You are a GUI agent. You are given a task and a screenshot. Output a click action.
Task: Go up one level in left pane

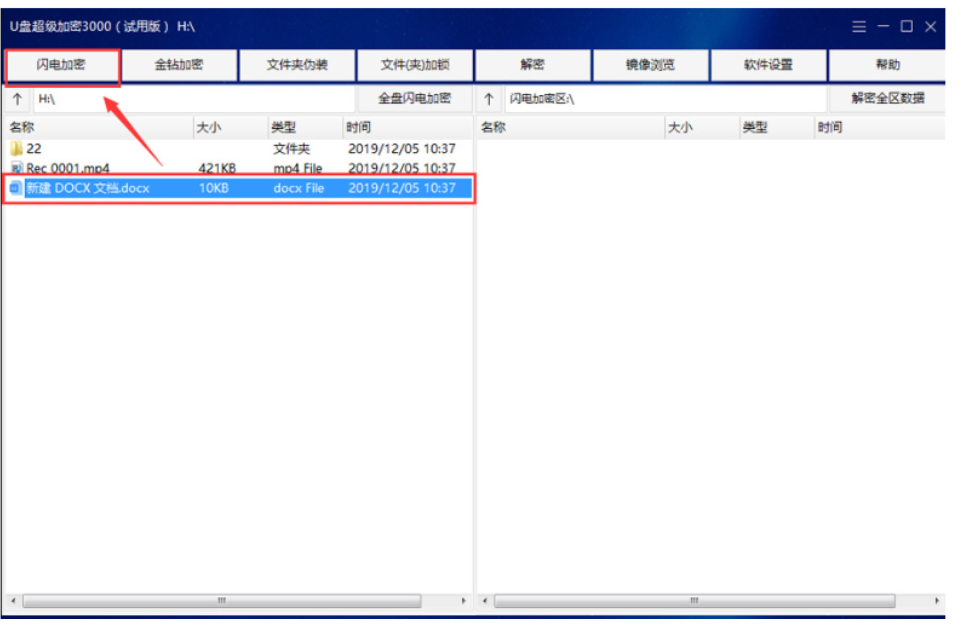(x=17, y=99)
